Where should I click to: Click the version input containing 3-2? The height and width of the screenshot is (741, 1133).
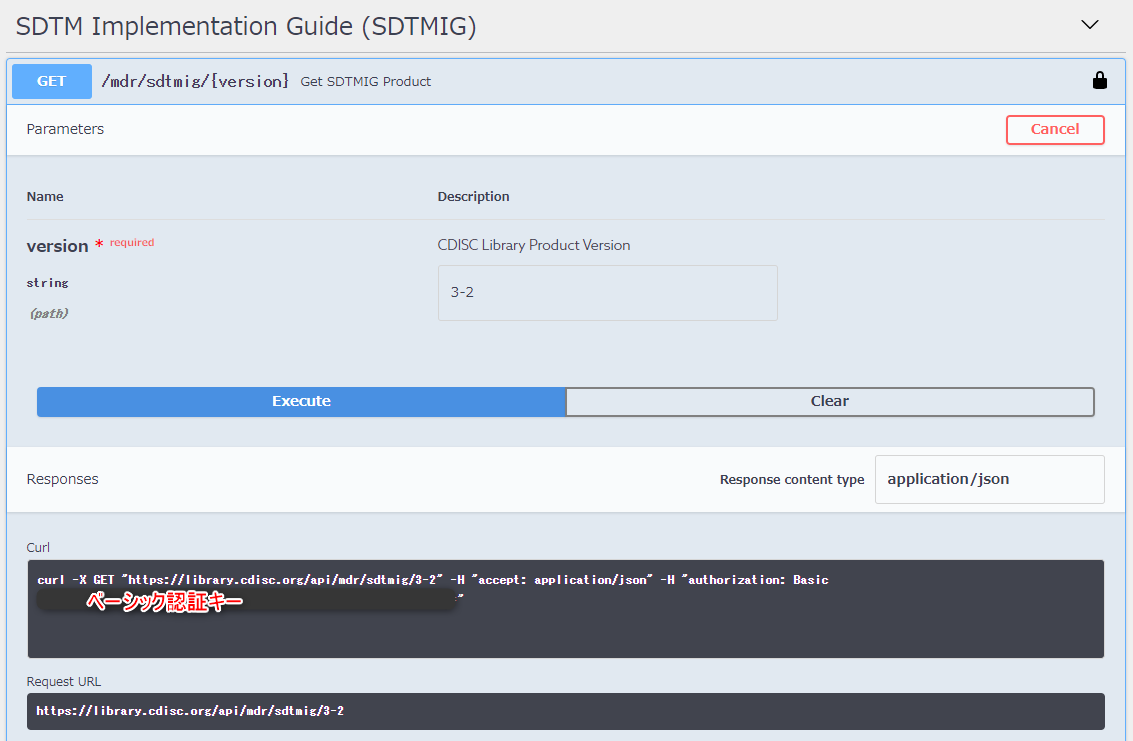coord(607,292)
